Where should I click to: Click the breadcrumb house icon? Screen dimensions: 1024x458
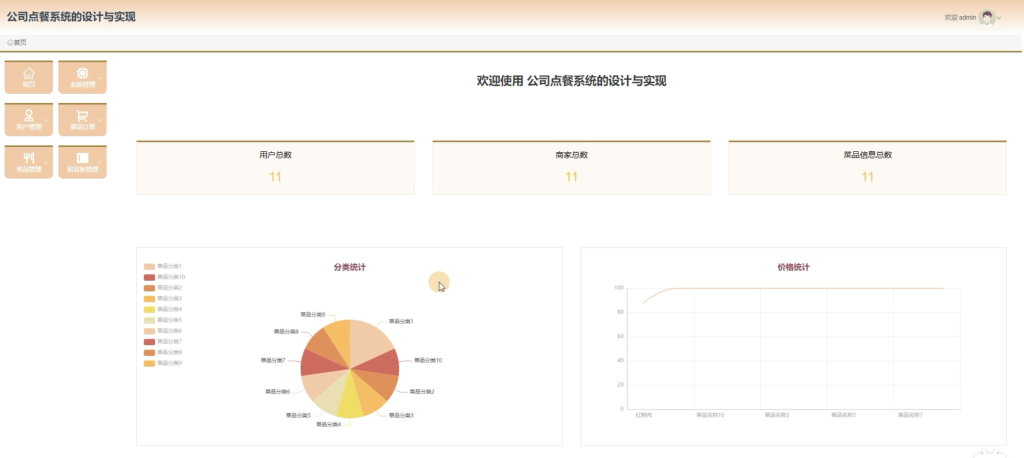click(x=10, y=42)
